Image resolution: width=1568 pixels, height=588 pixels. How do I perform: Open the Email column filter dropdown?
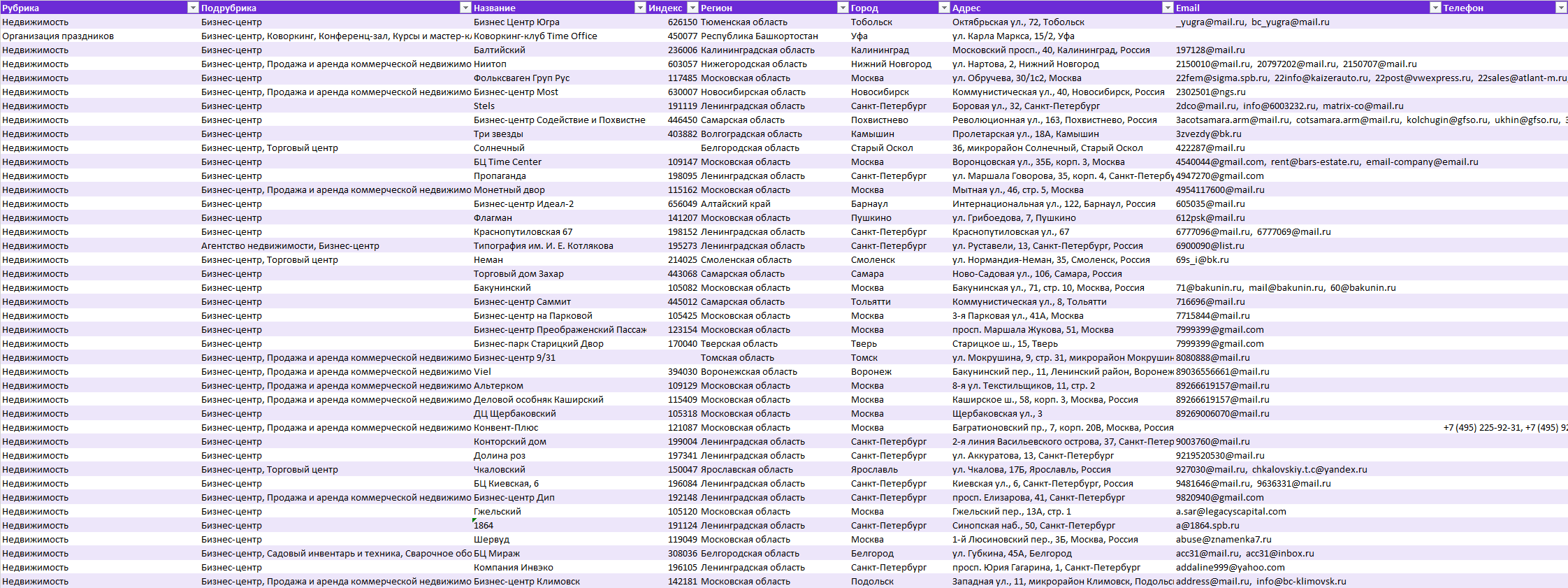click(x=1435, y=8)
